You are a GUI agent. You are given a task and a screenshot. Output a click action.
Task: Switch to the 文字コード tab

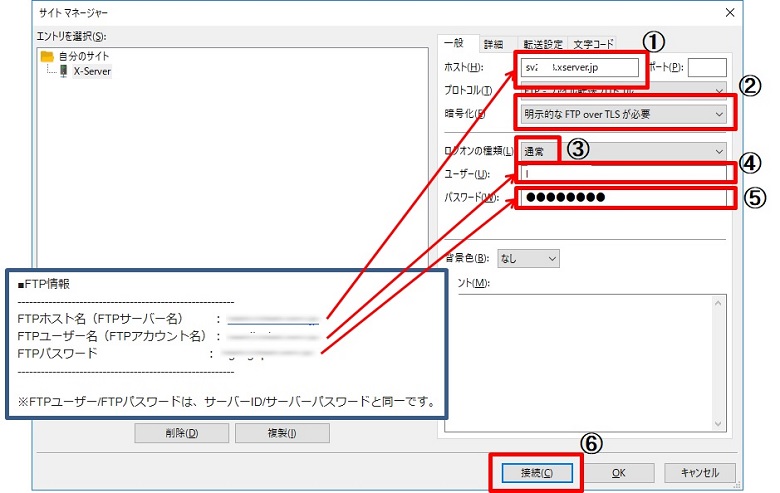tap(593, 45)
